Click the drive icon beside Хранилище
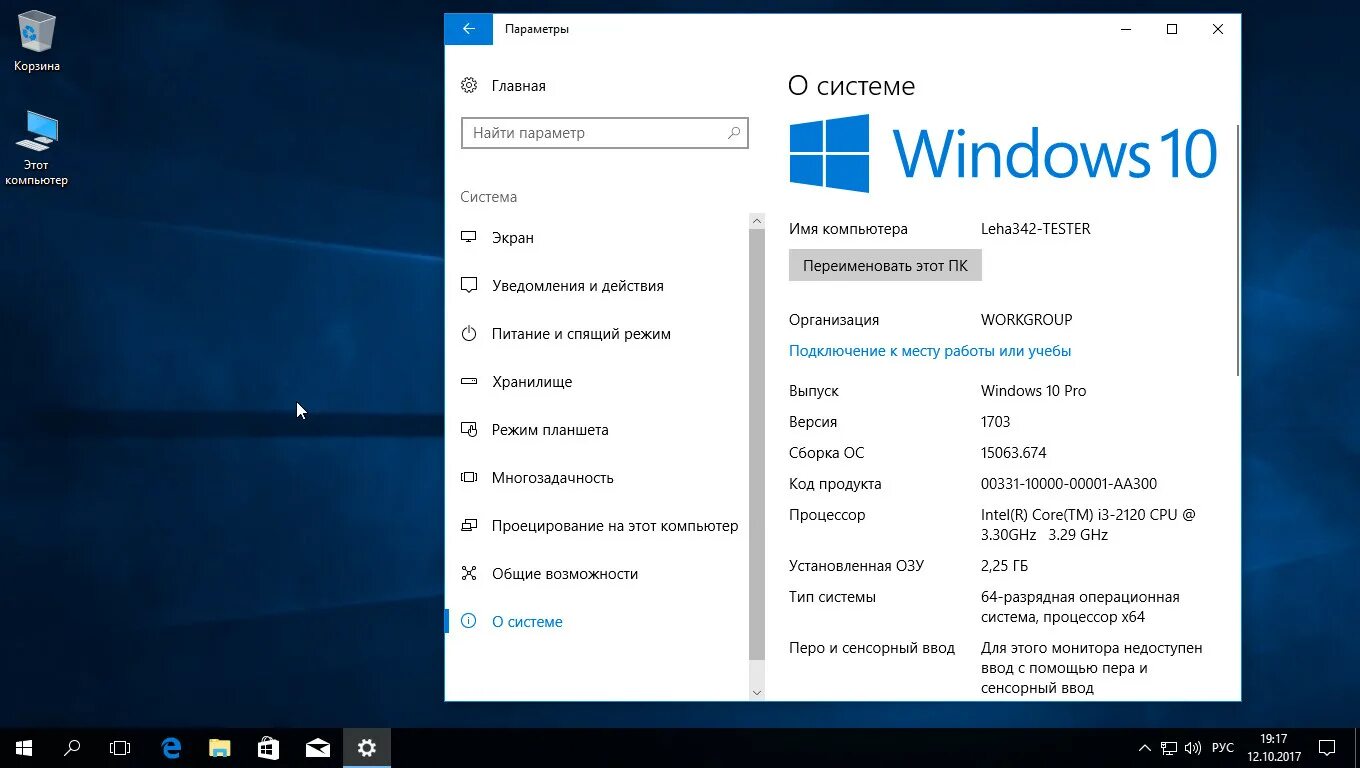The image size is (1360, 768). [x=469, y=382]
